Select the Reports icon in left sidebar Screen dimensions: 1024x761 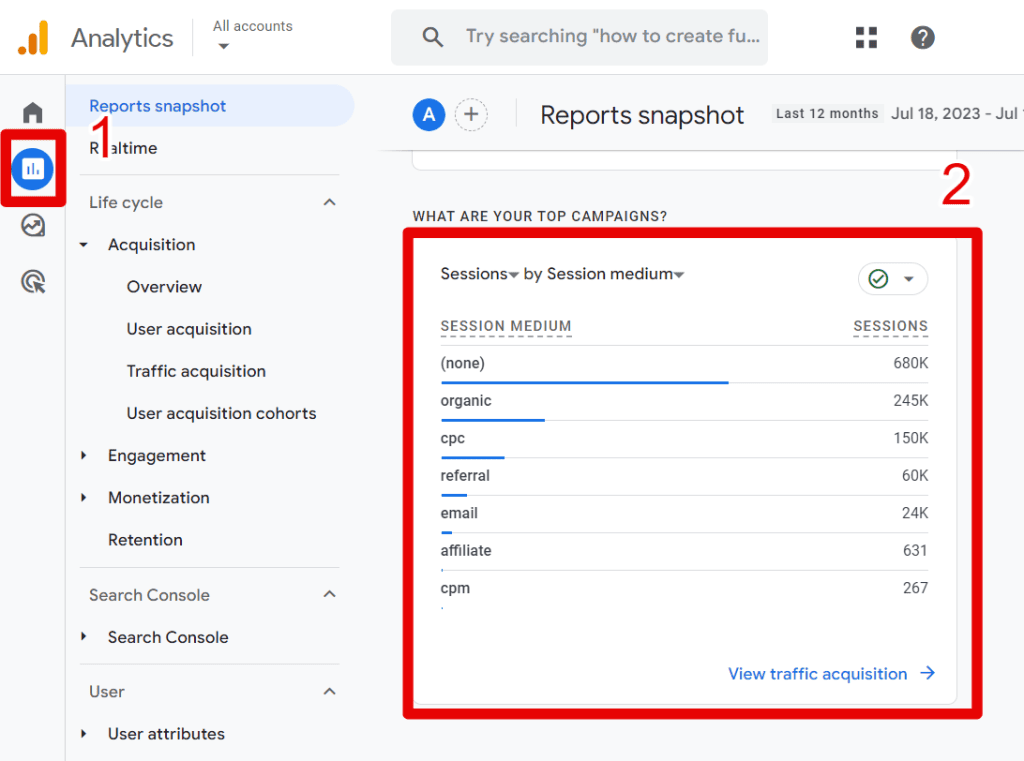coord(32,169)
